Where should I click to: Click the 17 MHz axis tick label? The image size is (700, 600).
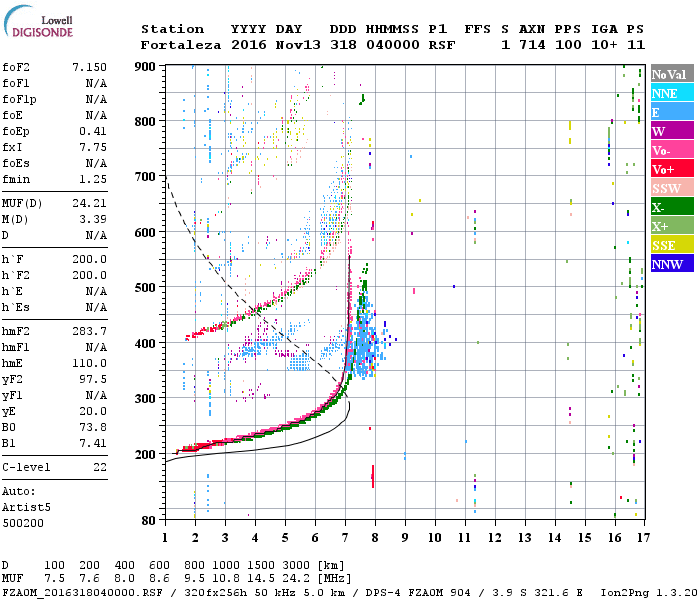[x=643, y=538]
